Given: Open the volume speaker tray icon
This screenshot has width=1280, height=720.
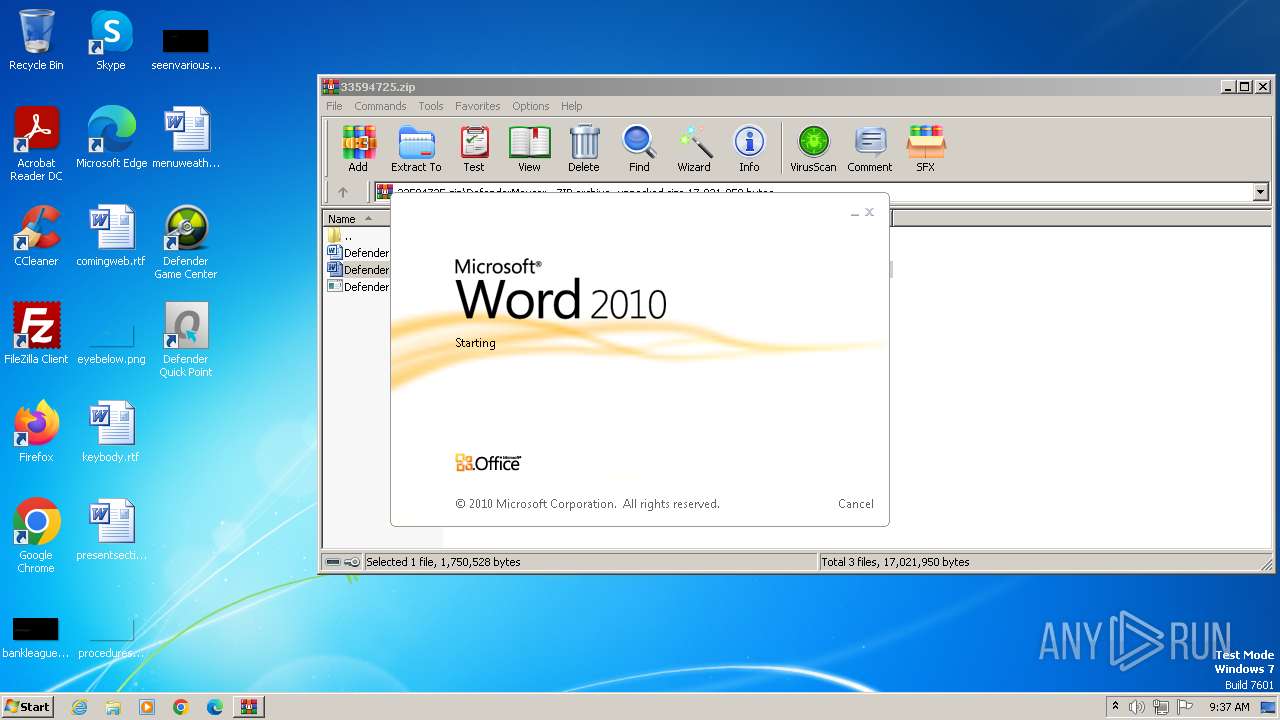Looking at the screenshot, I should click(x=1137, y=707).
